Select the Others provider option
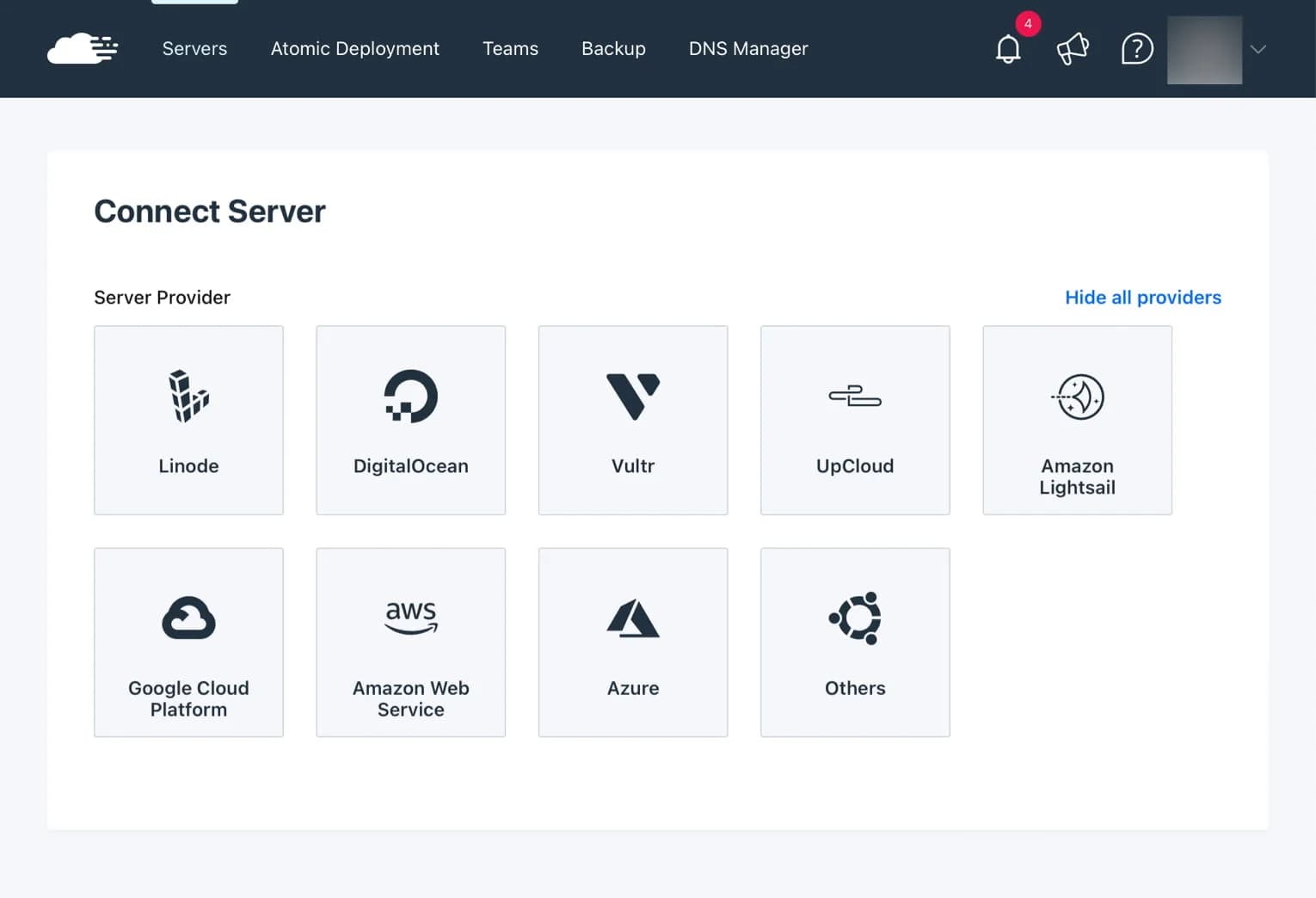Screen dimensions: 1316x898 click(x=854, y=643)
